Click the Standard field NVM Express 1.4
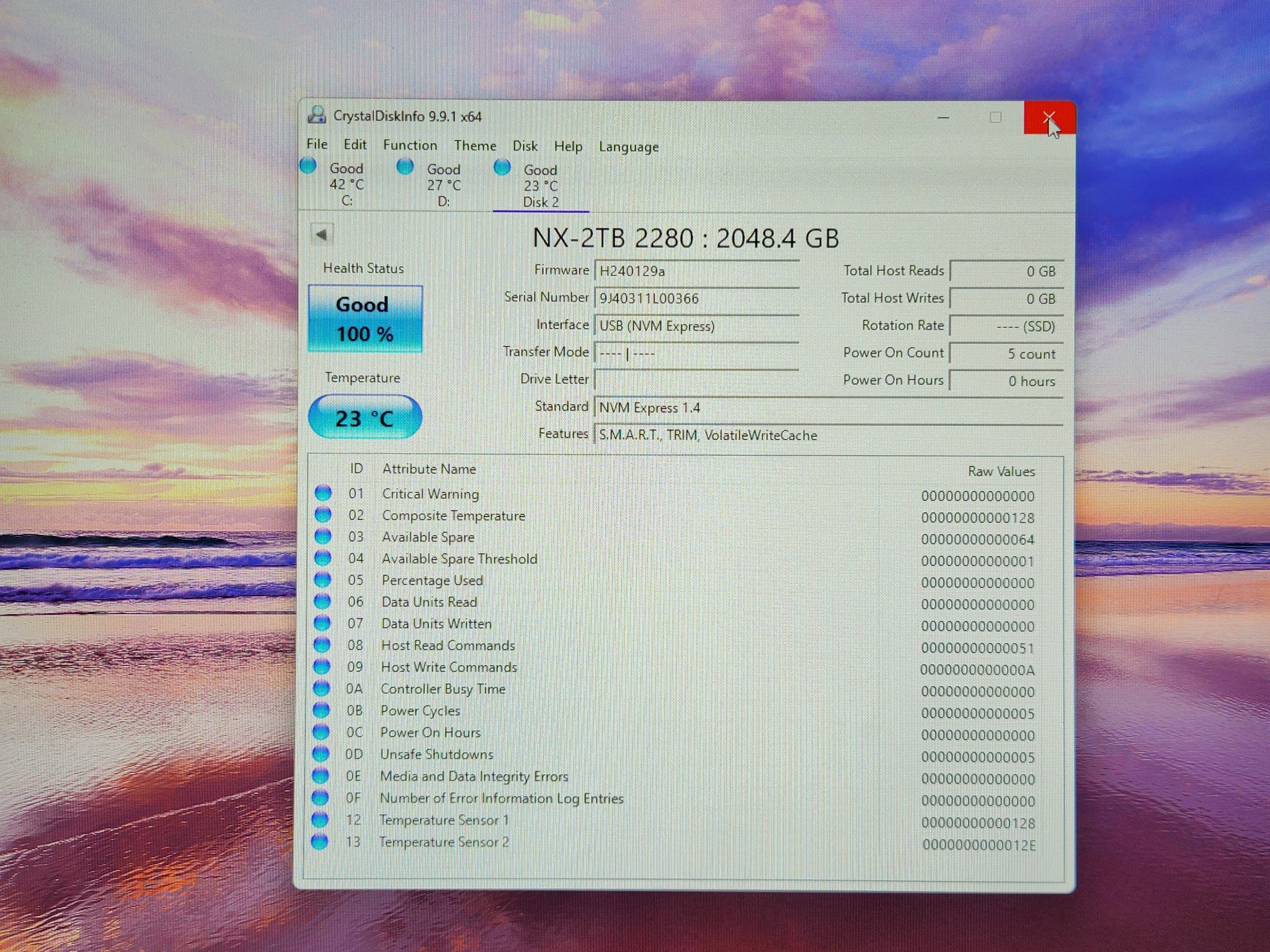 tap(828, 408)
